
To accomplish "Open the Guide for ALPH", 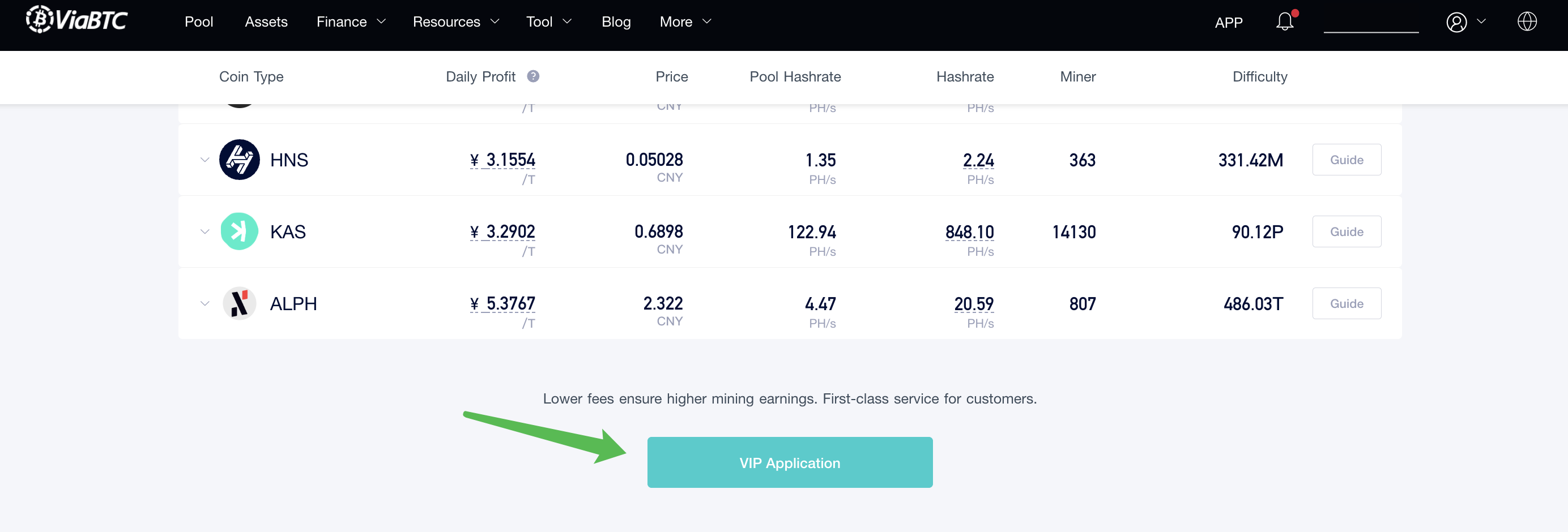I will click(x=1347, y=303).
